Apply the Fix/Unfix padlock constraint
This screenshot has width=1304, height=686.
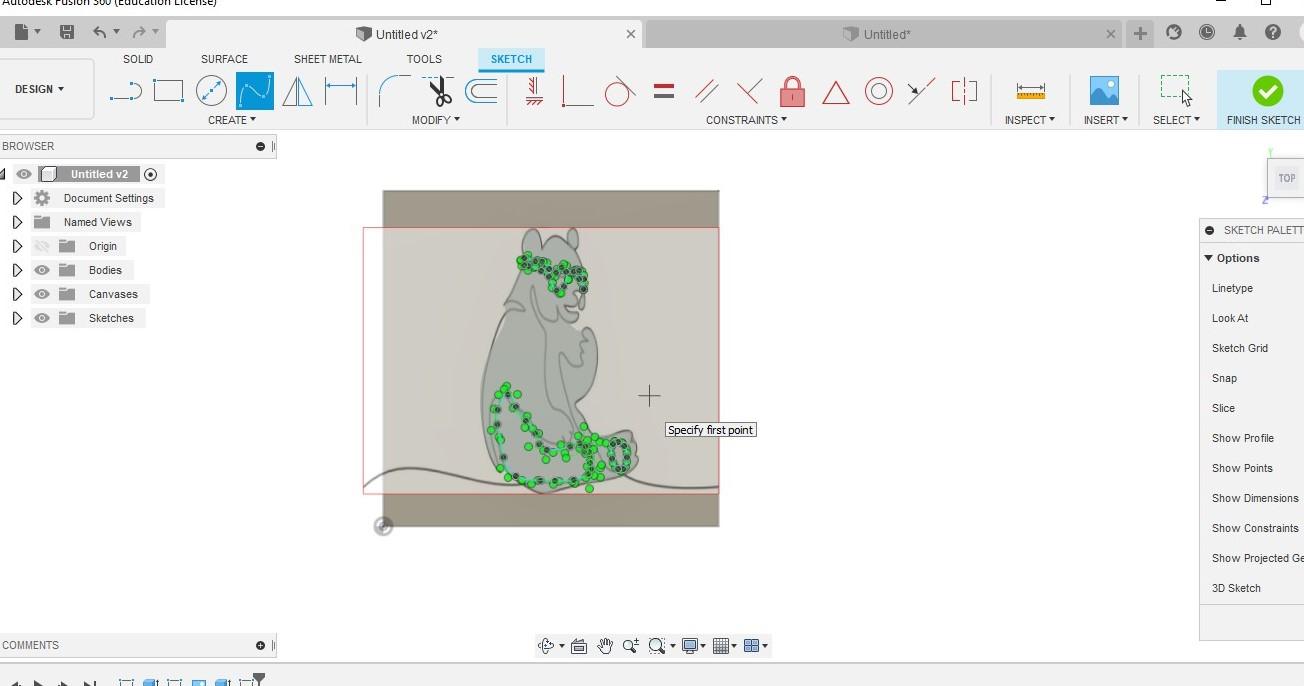tap(792, 92)
